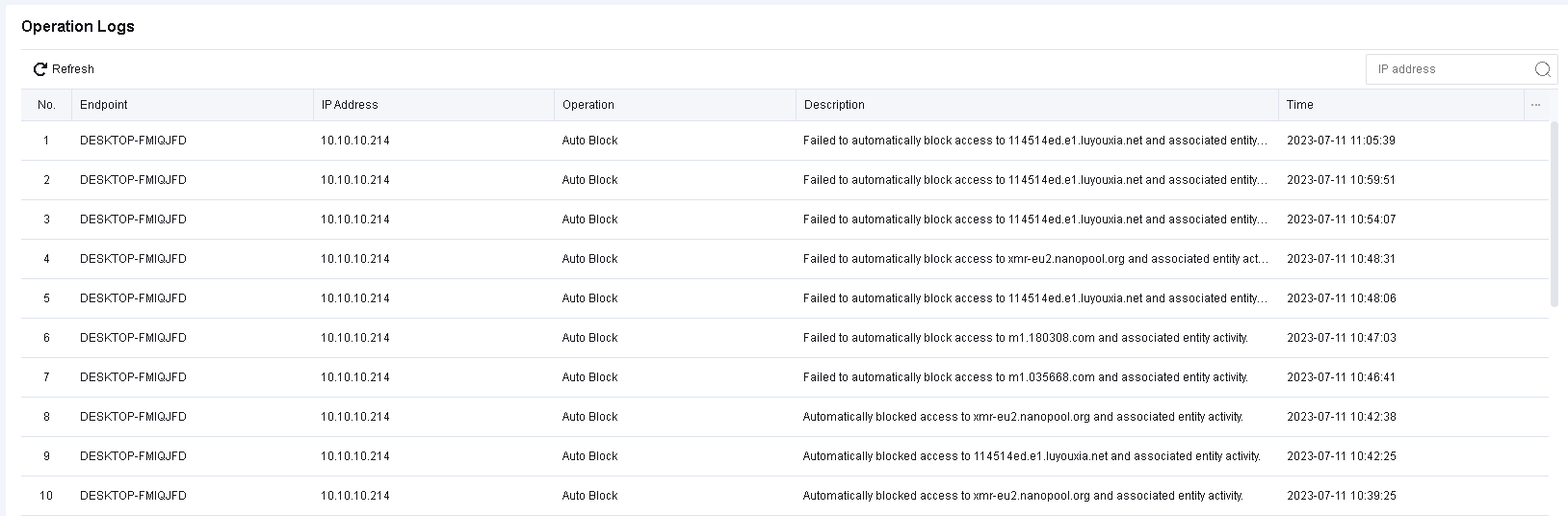
Task: Click the Endpoint column header
Action: coord(104,105)
